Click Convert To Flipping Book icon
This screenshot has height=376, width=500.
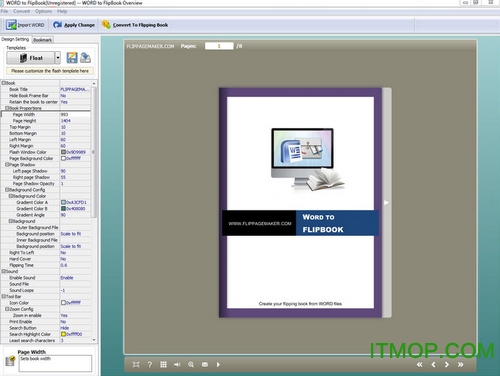[106, 25]
